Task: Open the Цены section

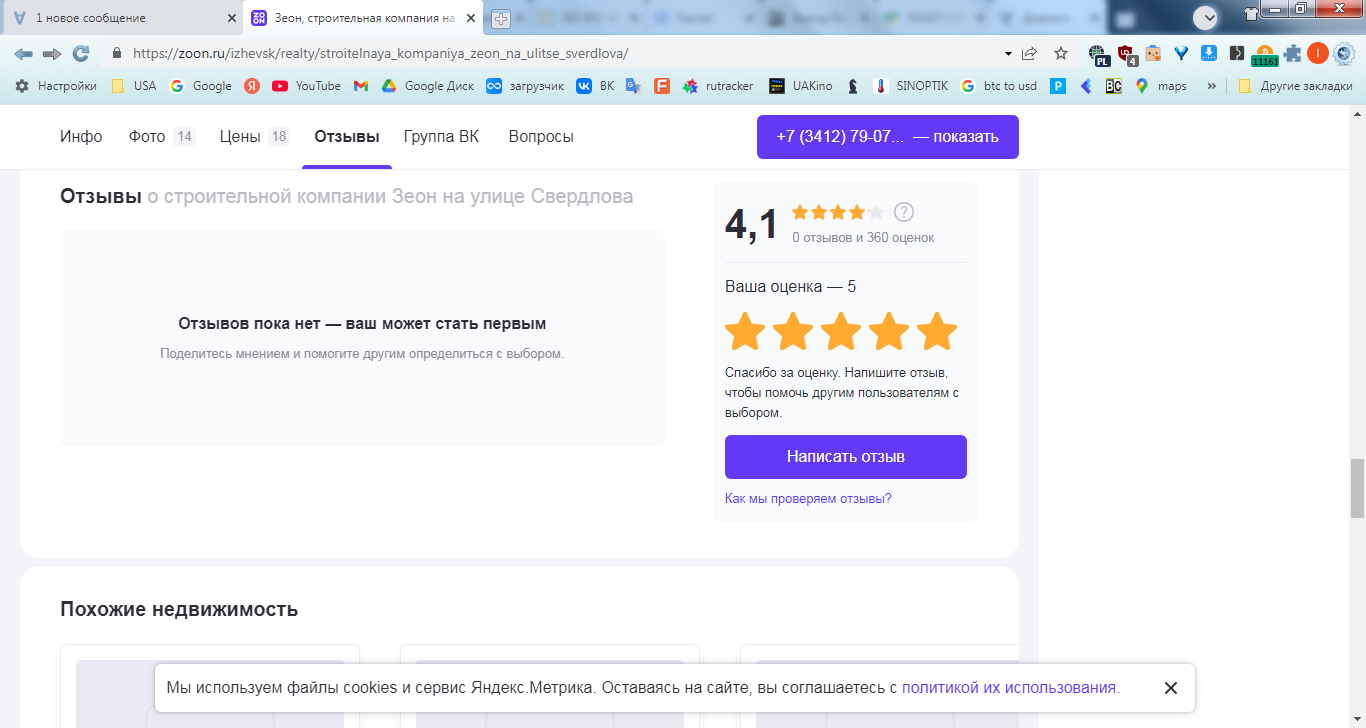Action: tap(255, 137)
